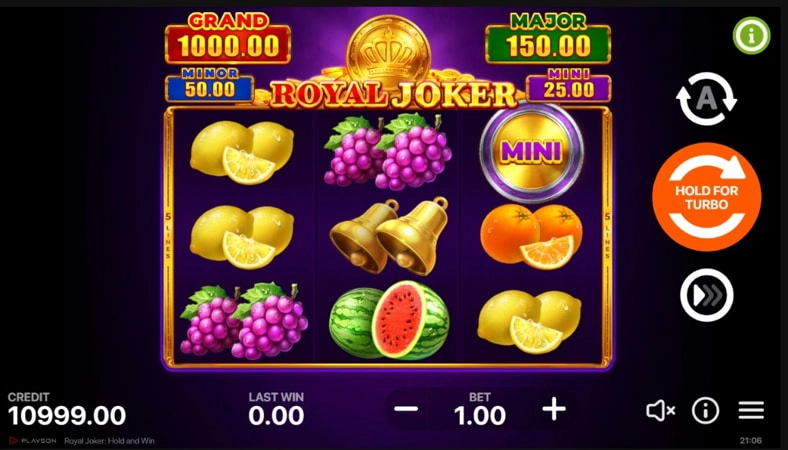The image size is (788, 450).
Task: Click the golden bells symbol
Action: [x=389, y=235]
